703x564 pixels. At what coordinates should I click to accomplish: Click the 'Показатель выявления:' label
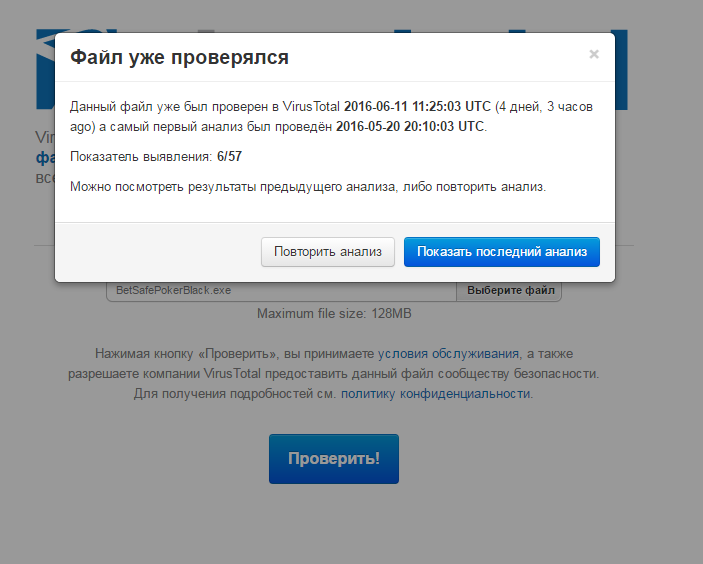(141, 156)
